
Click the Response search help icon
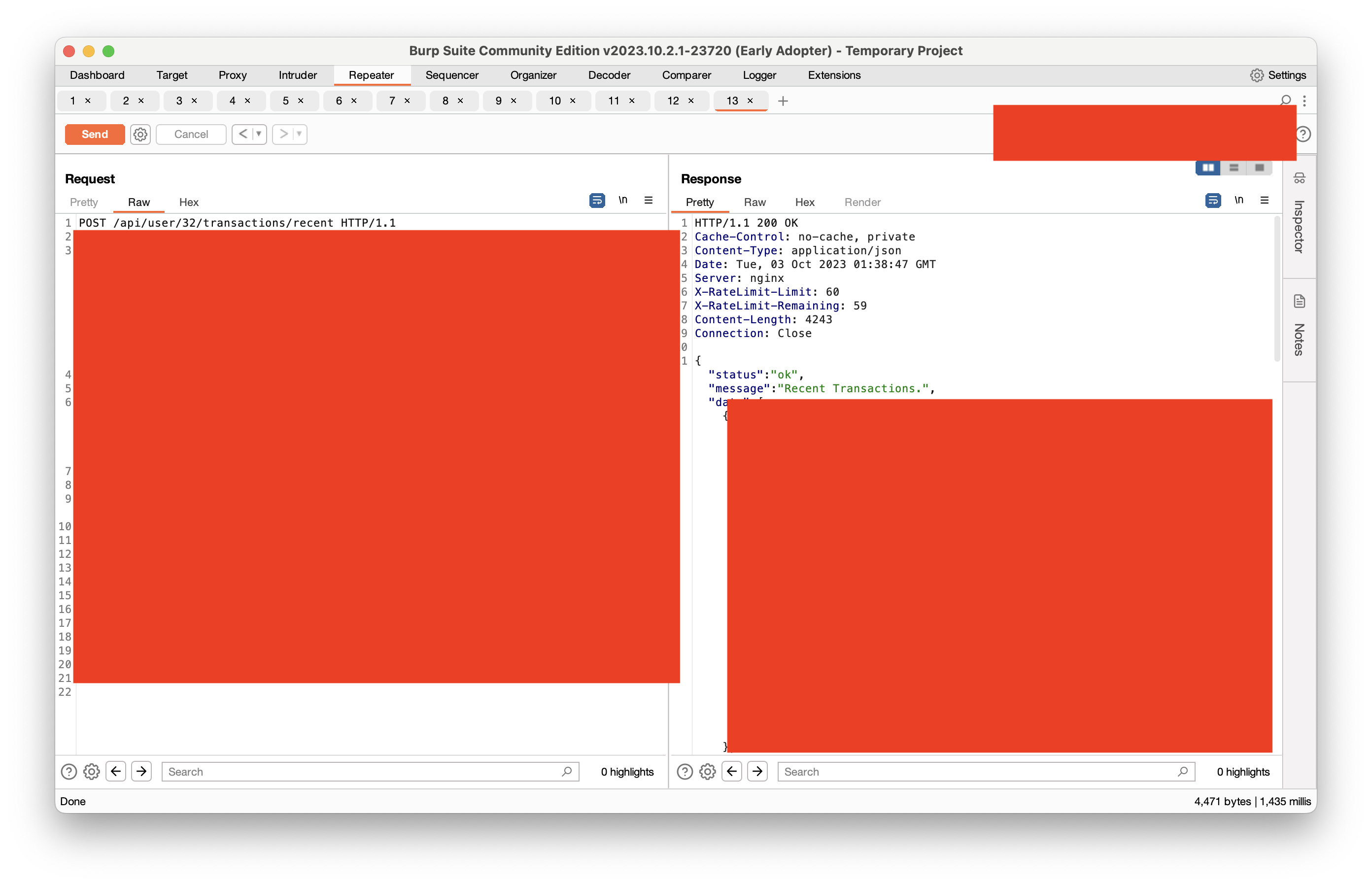(684, 772)
